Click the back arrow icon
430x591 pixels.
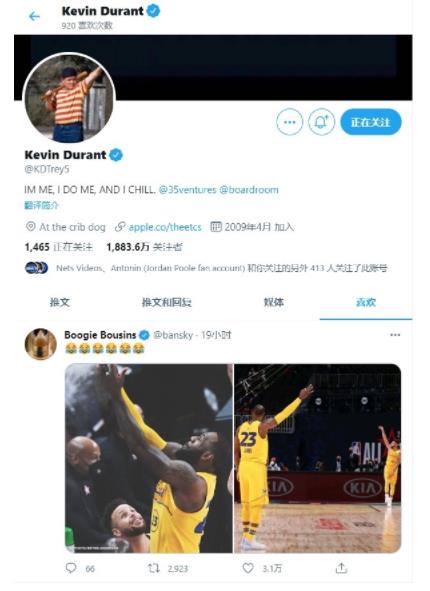tap(34, 16)
